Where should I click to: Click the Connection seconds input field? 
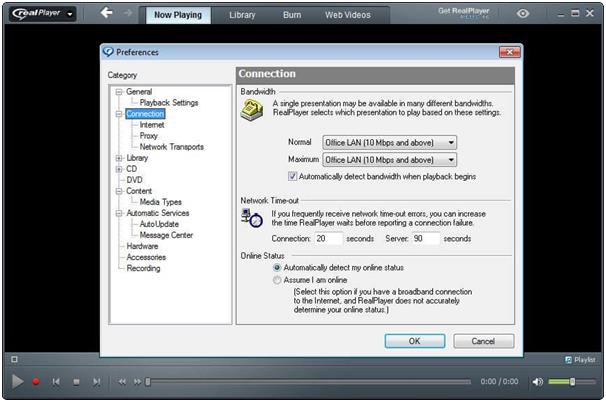pyautogui.click(x=329, y=238)
